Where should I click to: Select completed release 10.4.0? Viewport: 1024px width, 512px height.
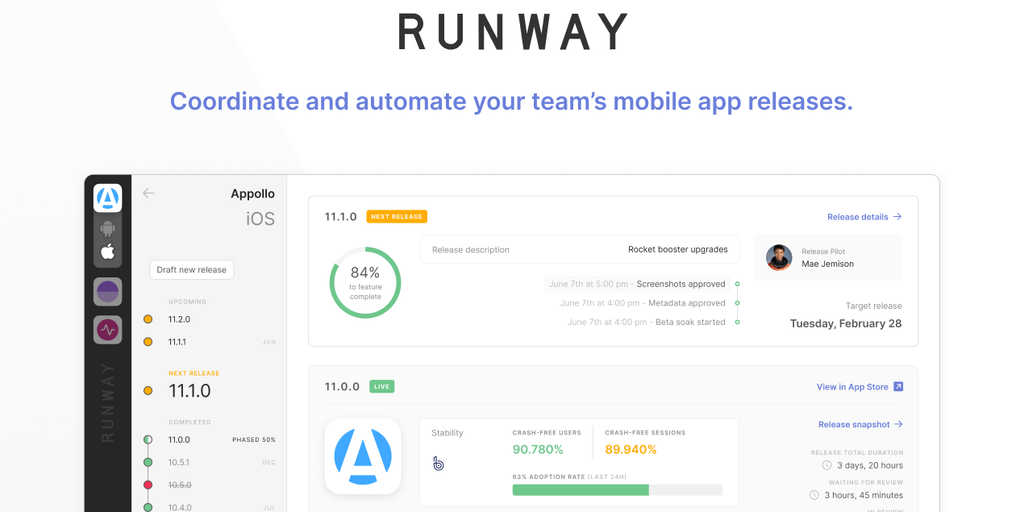[x=180, y=507]
